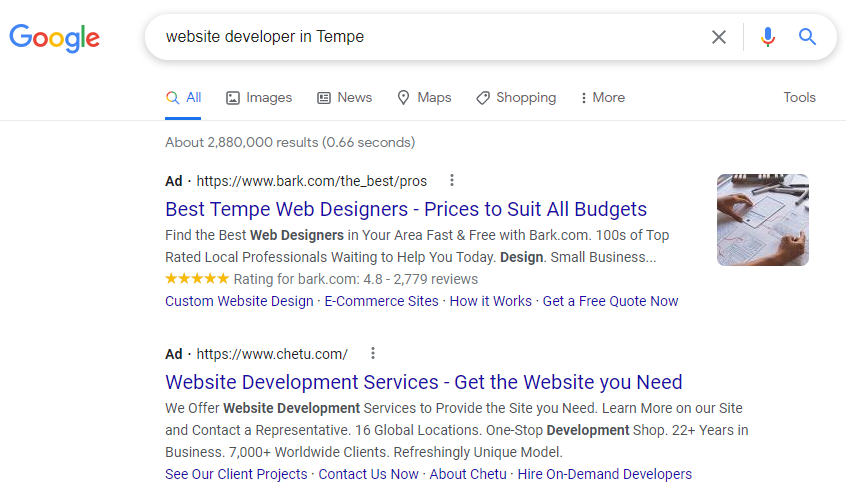Click the bark.com ad URL text
This screenshot has height=495, width=846.
(311, 181)
